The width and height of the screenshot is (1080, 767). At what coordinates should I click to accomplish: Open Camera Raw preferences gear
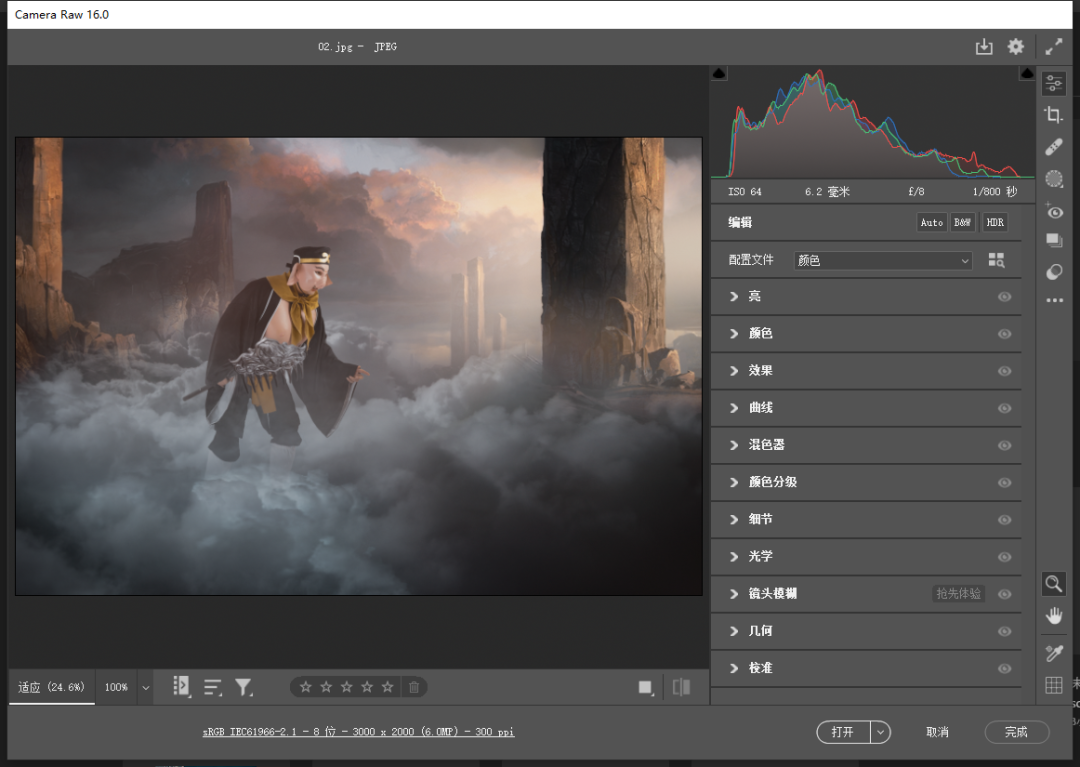coord(1015,47)
